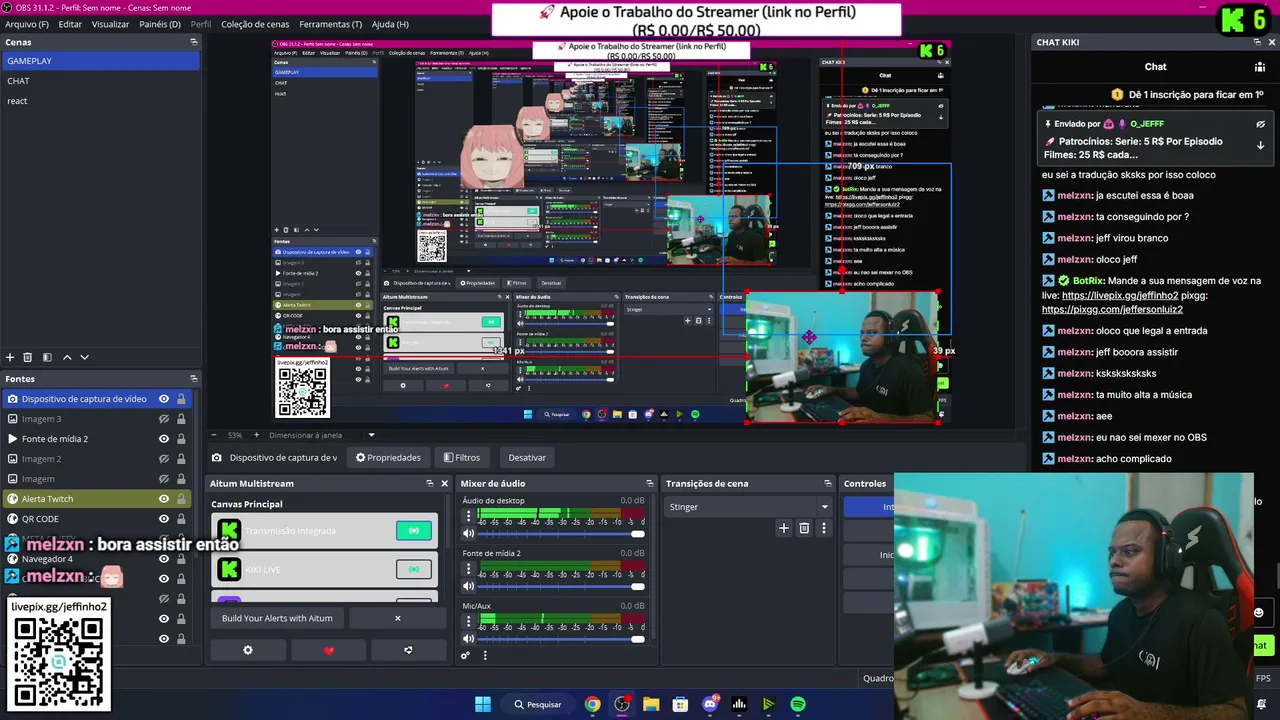Add a scene transition with plus icon
Image resolution: width=1280 pixels, height=720 pixels.
click(784, 528)
